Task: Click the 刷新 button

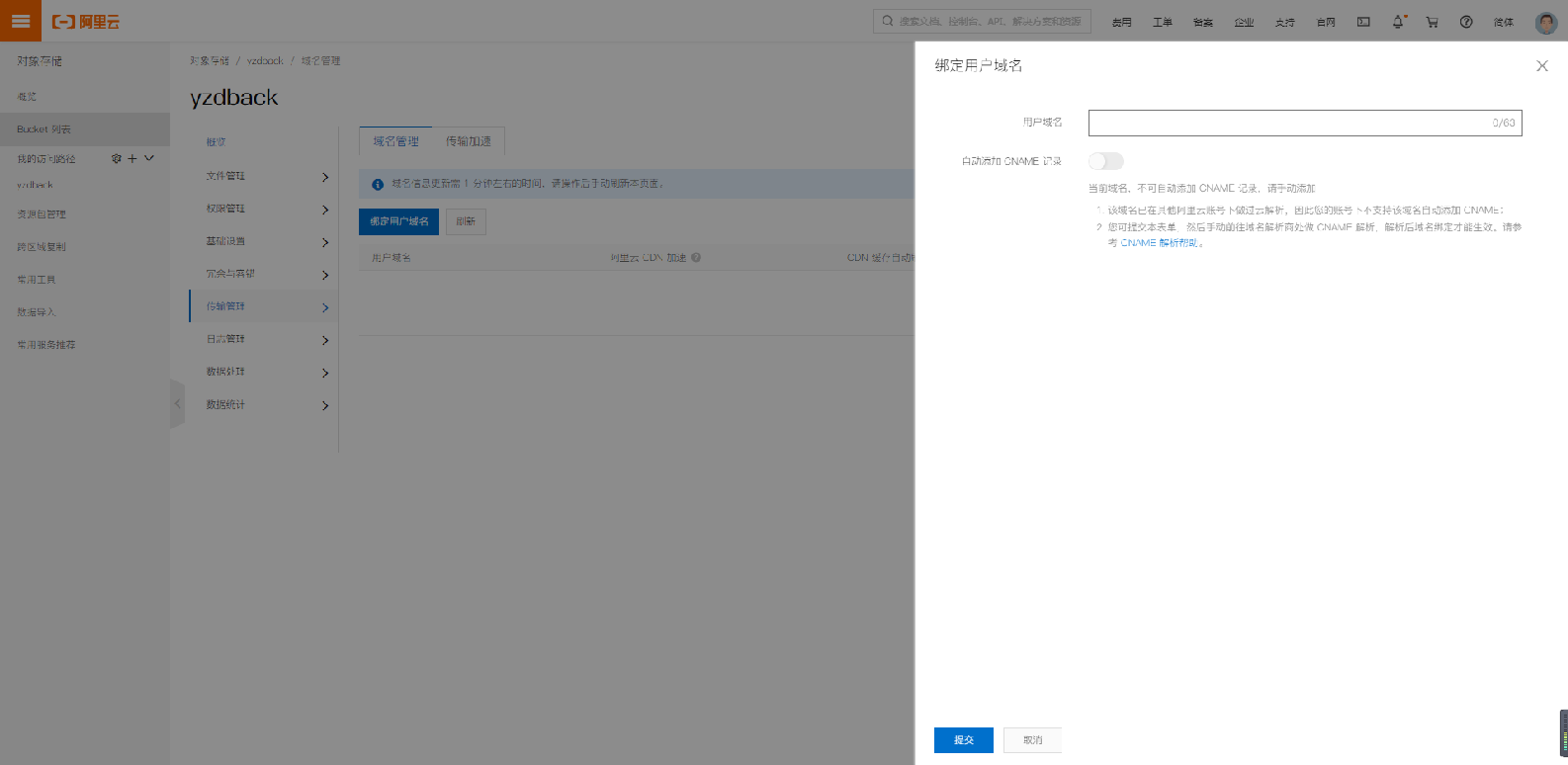Action: click(x=466, y=221)
